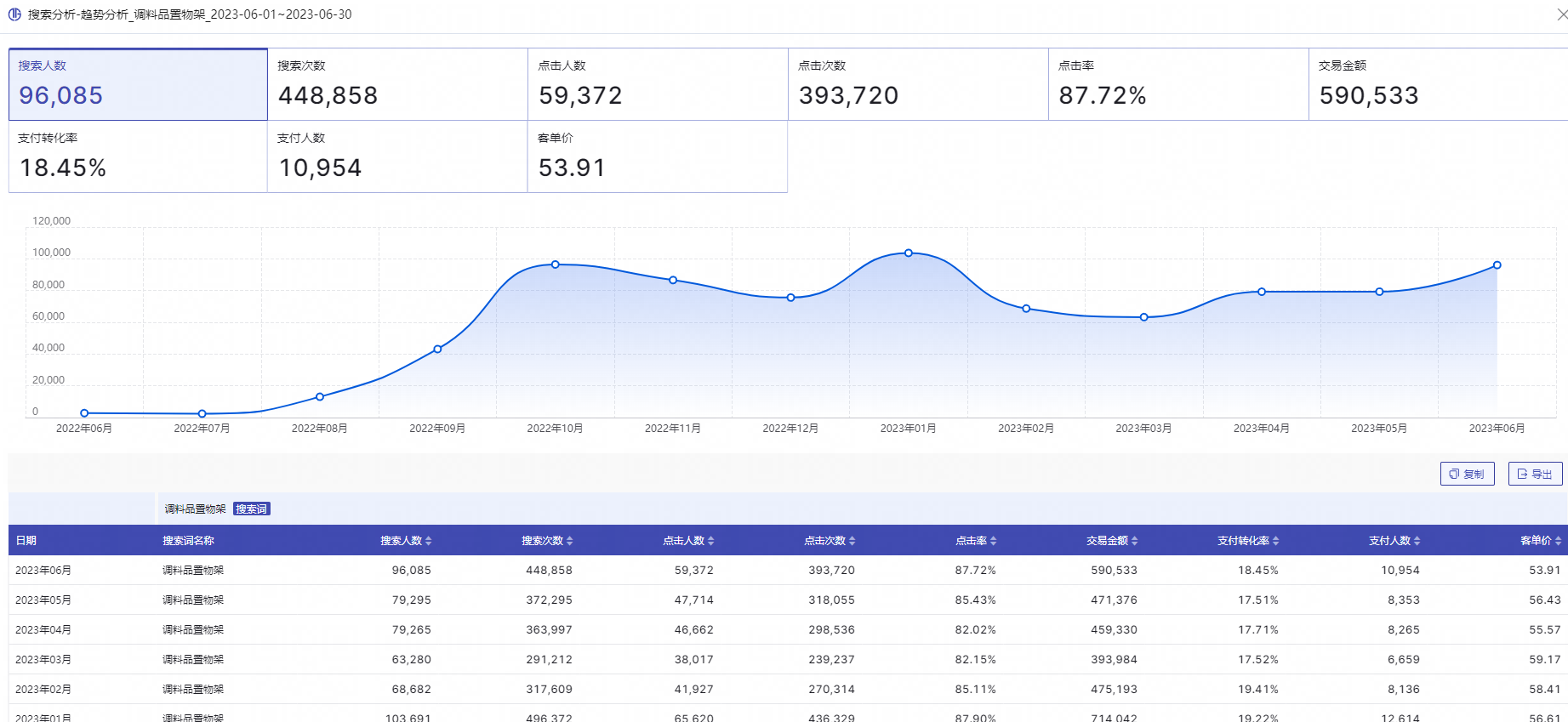This screenshot has height=722, width=1568.
Task: Select the 搜索次数 metric card
Action: (x=397, y=84)
